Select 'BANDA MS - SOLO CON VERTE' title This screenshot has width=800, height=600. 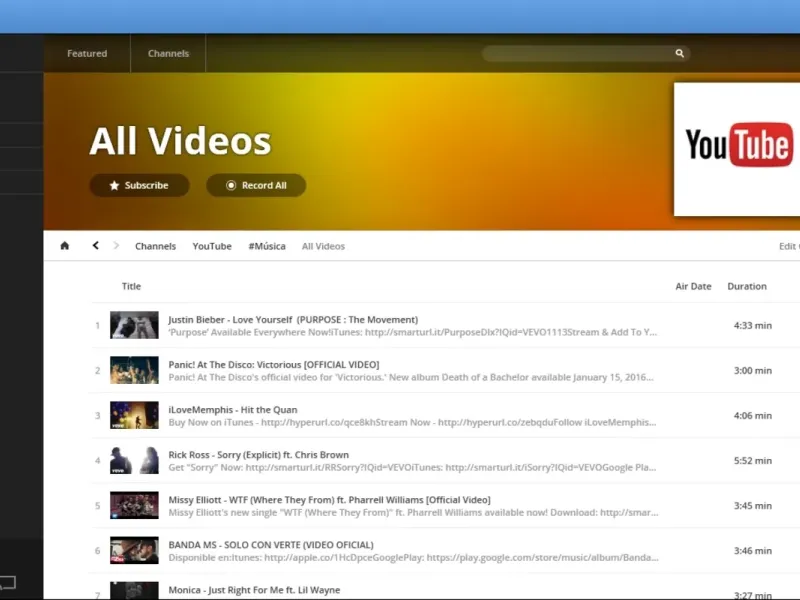click(x=271, y=545)
